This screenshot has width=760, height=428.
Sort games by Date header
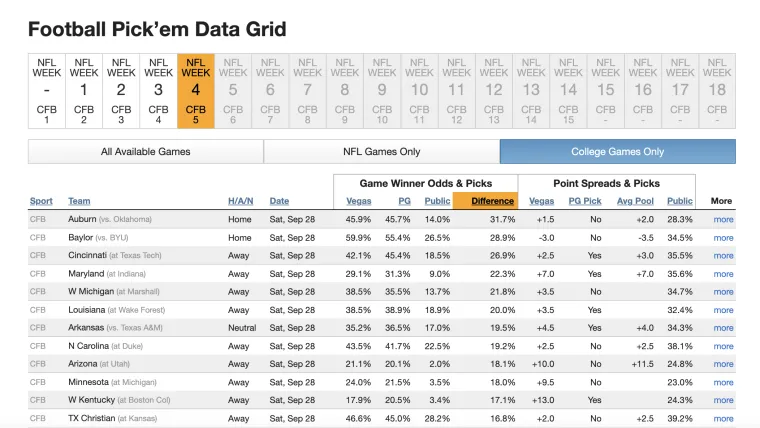279,201
